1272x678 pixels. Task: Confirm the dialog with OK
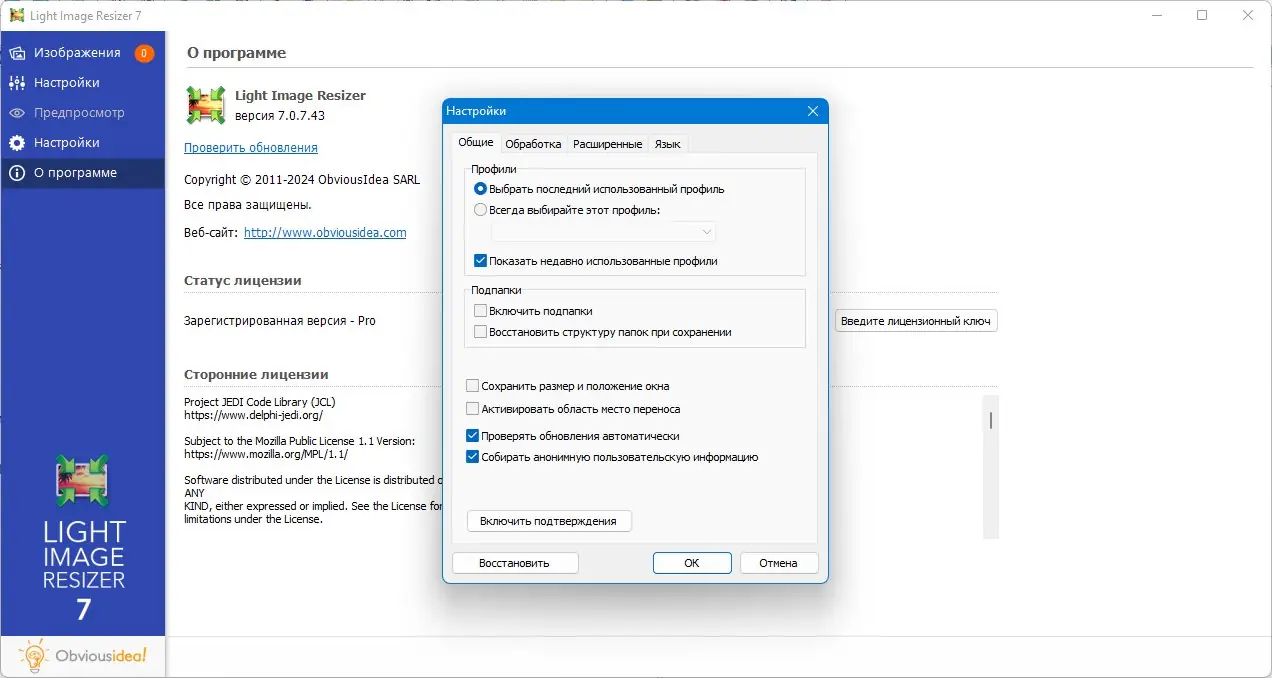[x=692, y=563]
